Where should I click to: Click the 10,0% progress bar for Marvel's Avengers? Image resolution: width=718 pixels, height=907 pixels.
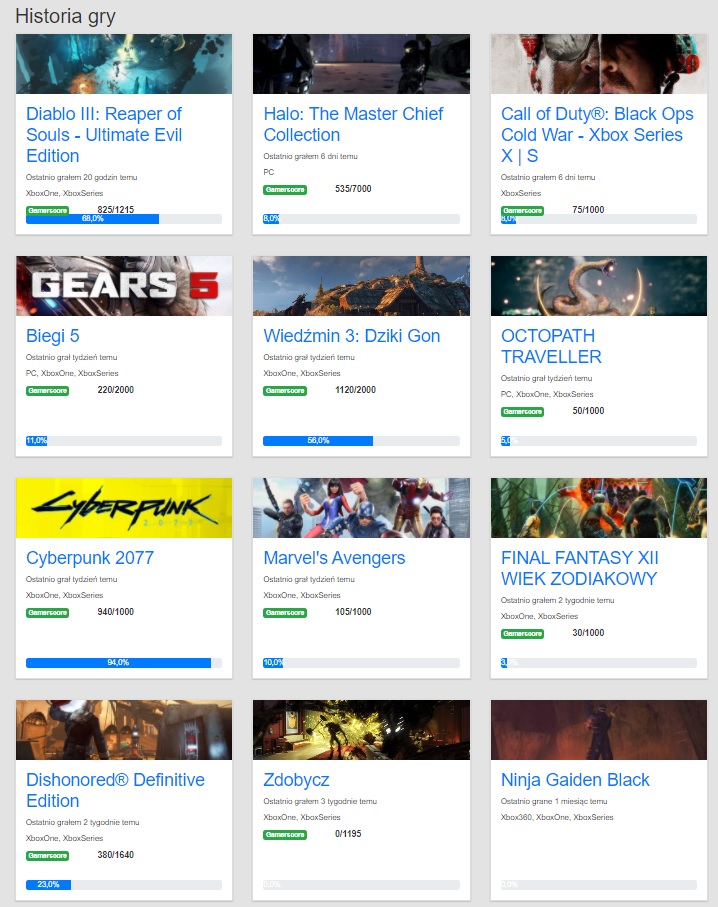tap(361, 663)
